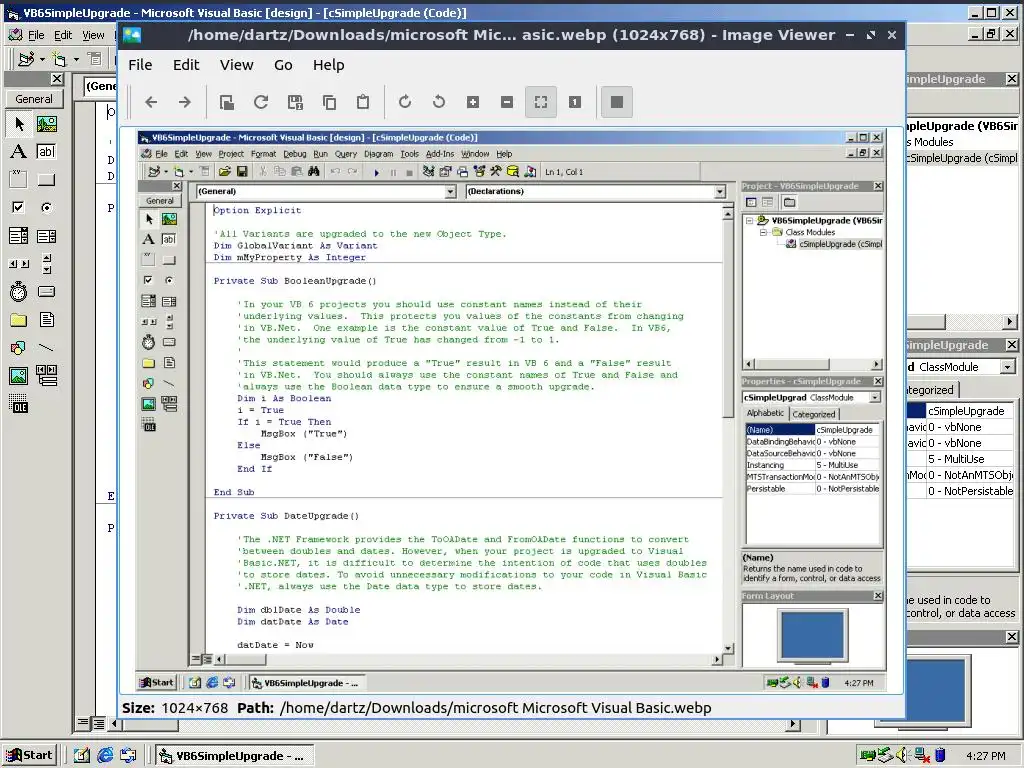
Task: Open the Project menu in pictured VB6 window
Action: pyautogui.click(x=231, y=154)
